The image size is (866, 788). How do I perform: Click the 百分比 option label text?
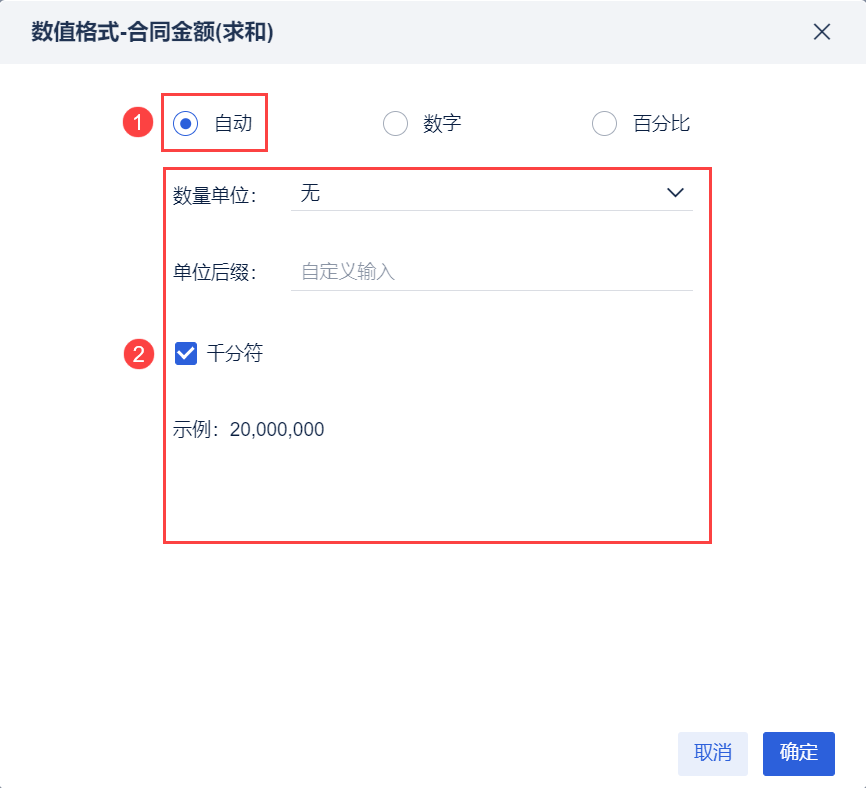coord(661,124)
